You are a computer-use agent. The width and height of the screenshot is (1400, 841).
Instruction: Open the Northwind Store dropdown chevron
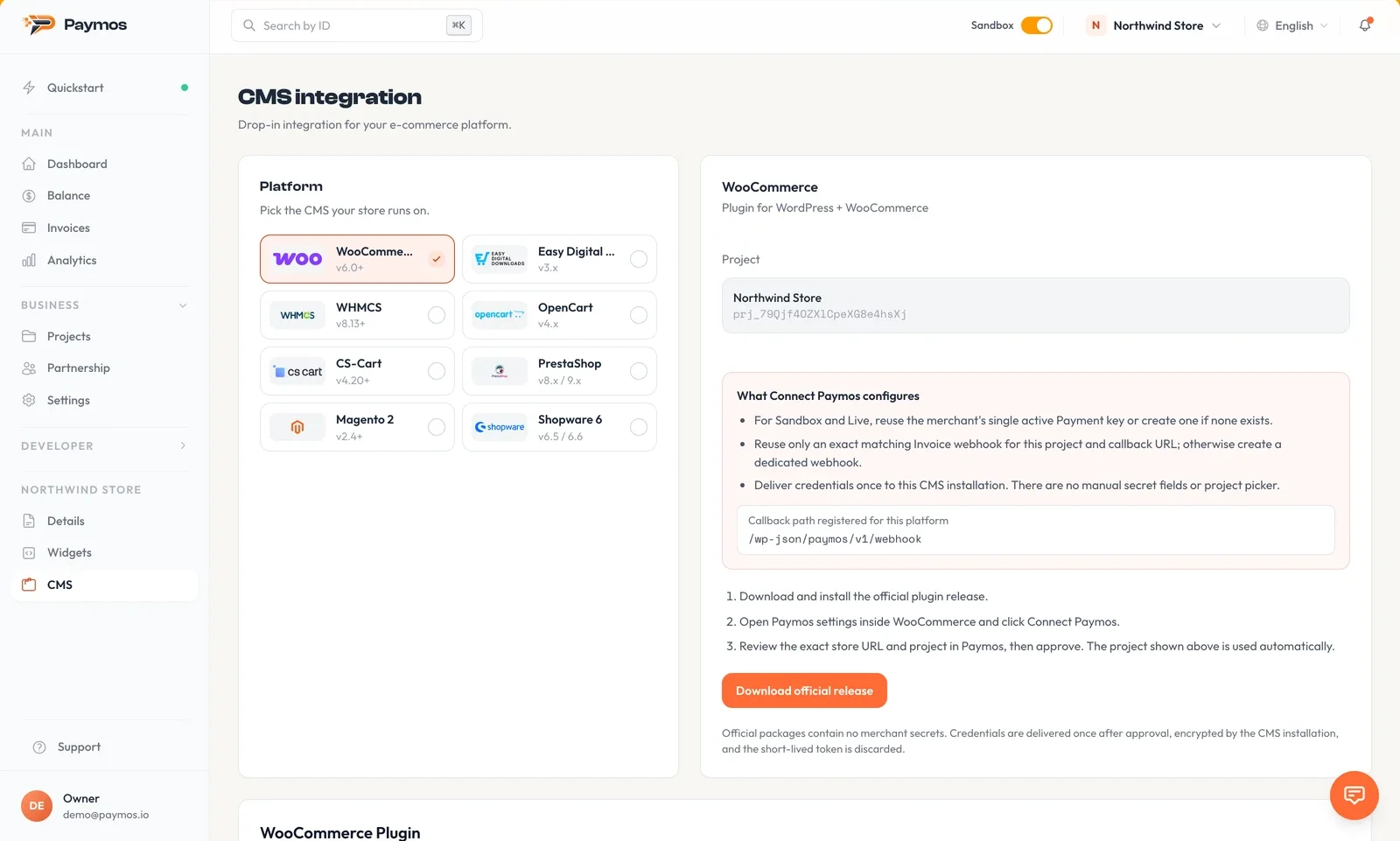[x=1216, y=25]
